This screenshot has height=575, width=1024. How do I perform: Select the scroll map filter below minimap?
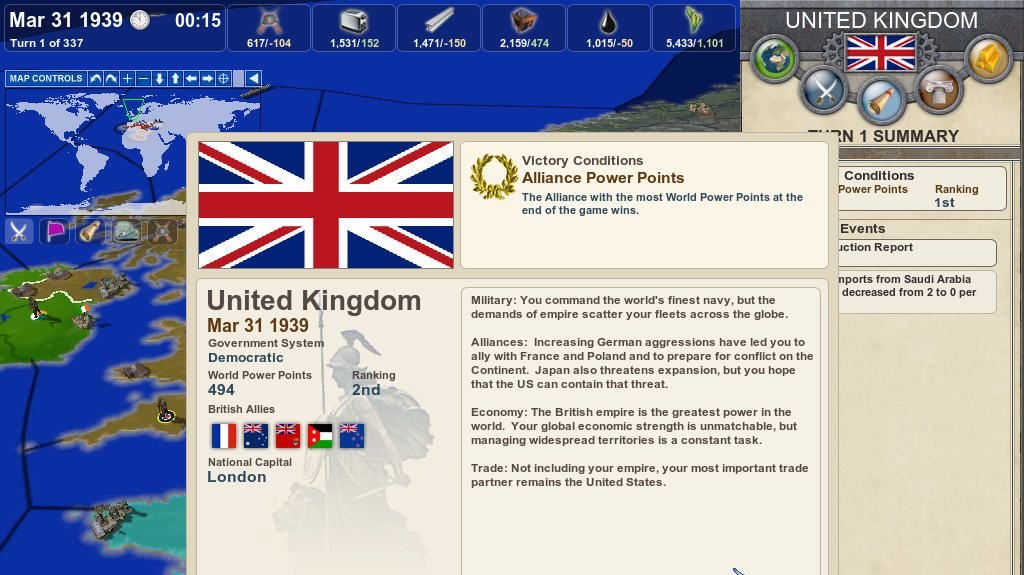(x=90, y=231)
